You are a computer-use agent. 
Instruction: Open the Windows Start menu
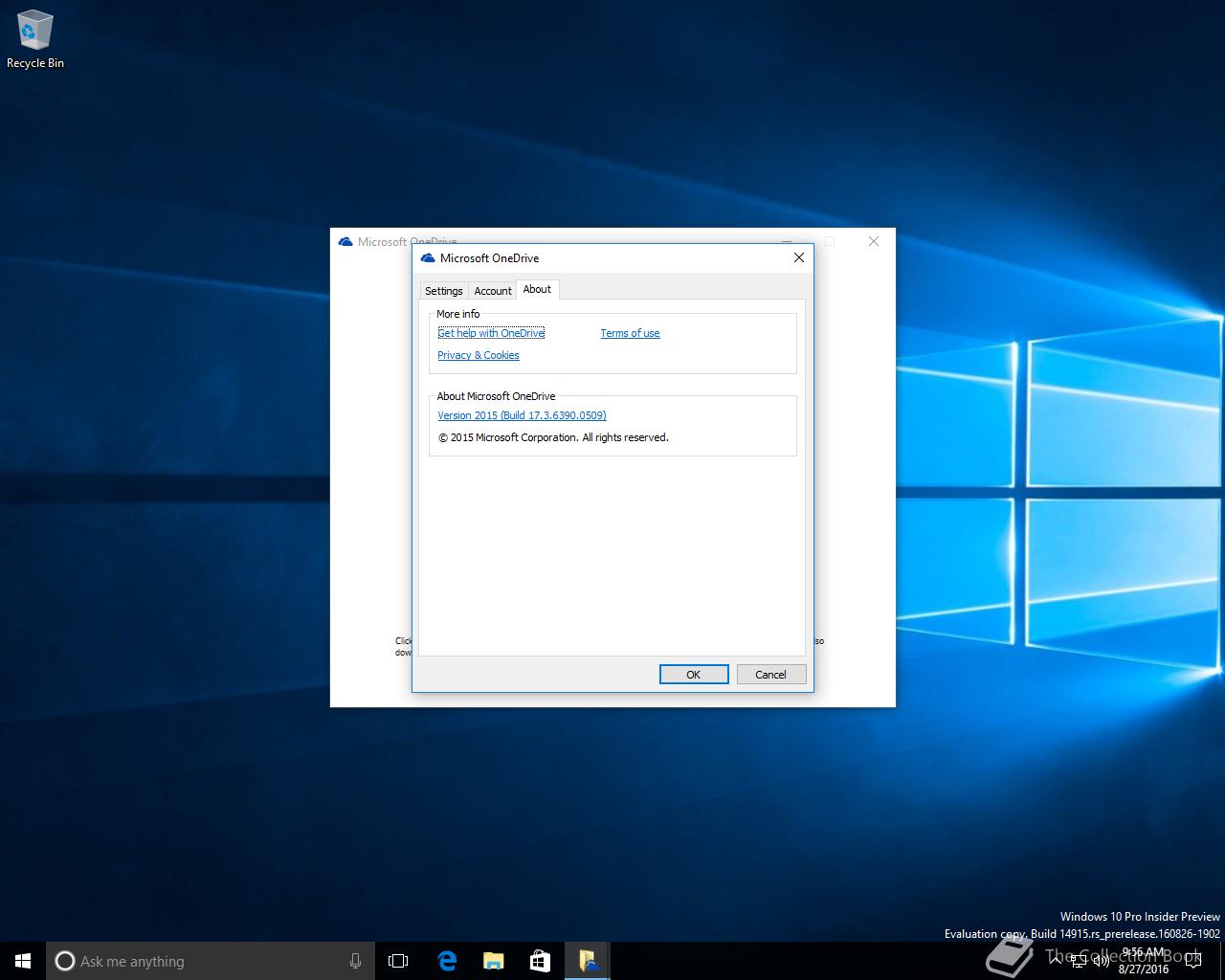click(x=23, y=961)
